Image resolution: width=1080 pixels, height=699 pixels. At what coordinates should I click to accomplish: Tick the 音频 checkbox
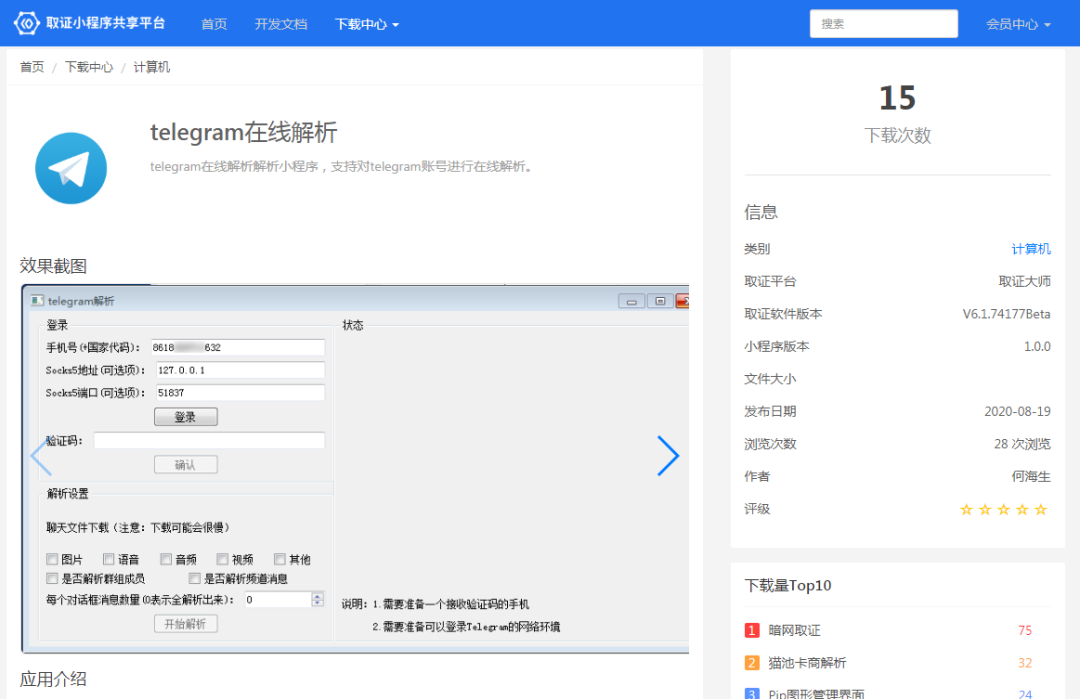point(166,559)
